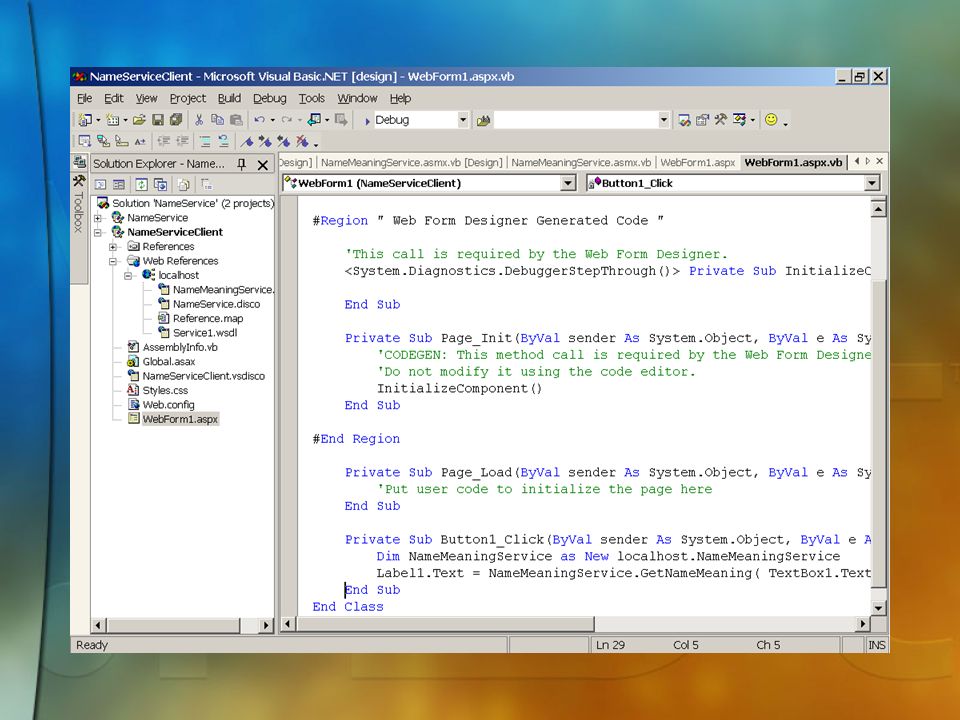Open the Debug menu
Screen dimensions: 960x720
point(269,99)
